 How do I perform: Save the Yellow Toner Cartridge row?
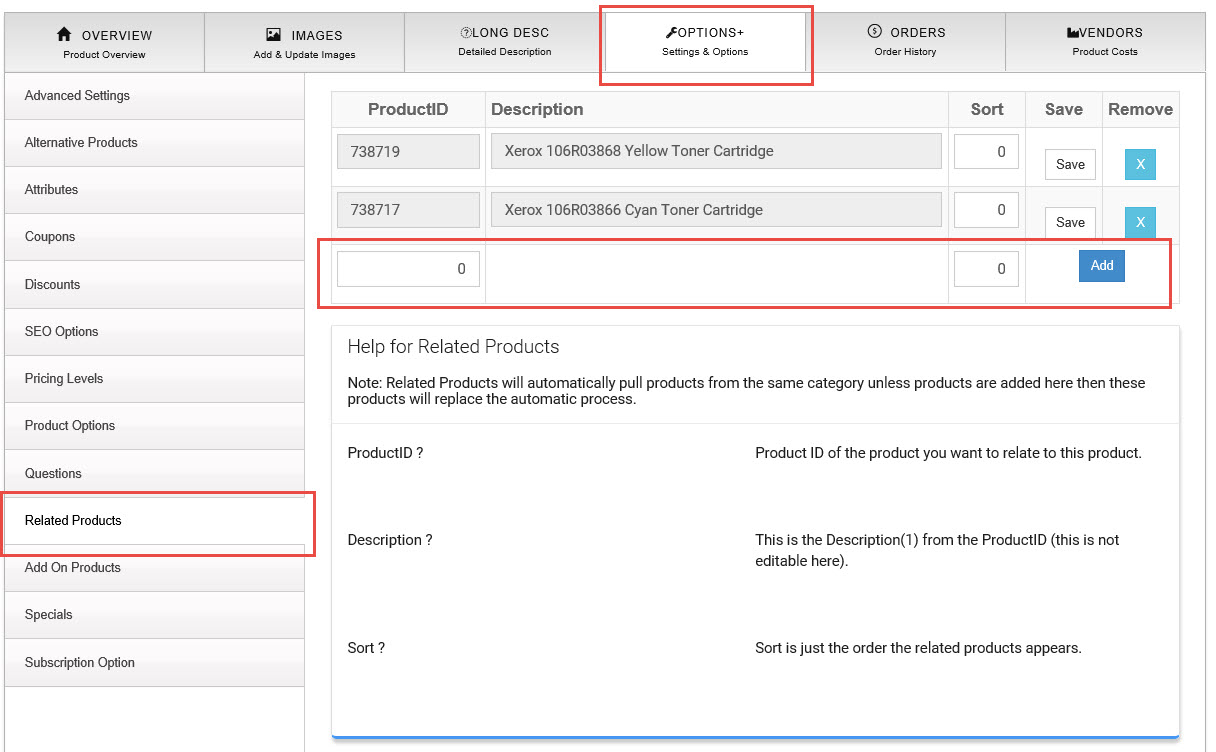tap(1070, 165)
